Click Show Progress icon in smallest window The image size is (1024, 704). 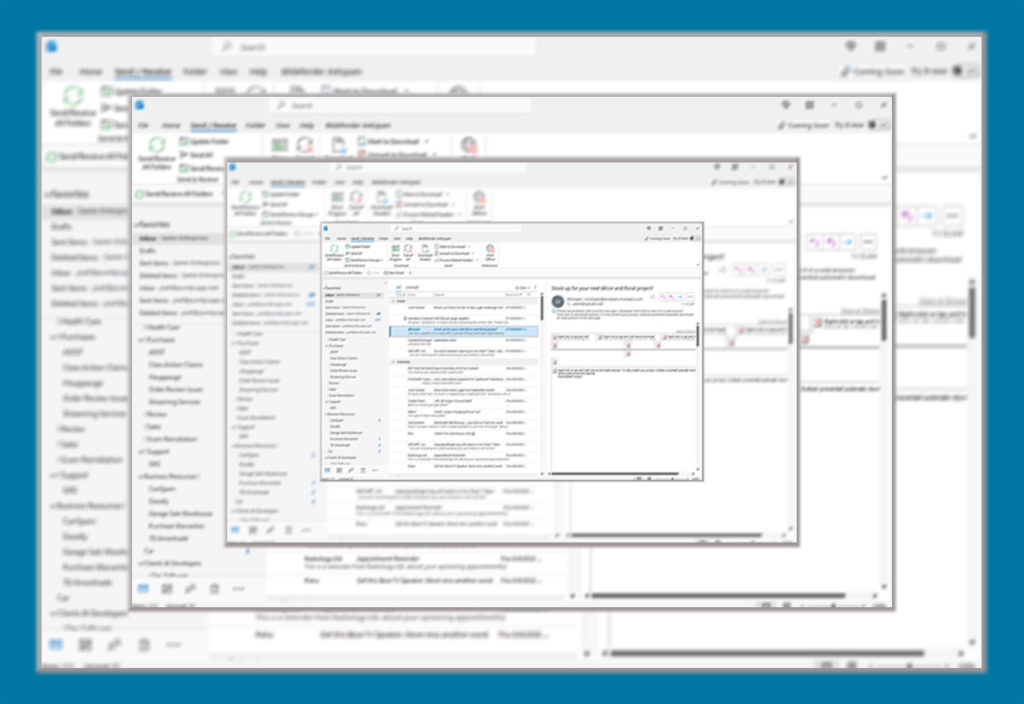point(395,249)
